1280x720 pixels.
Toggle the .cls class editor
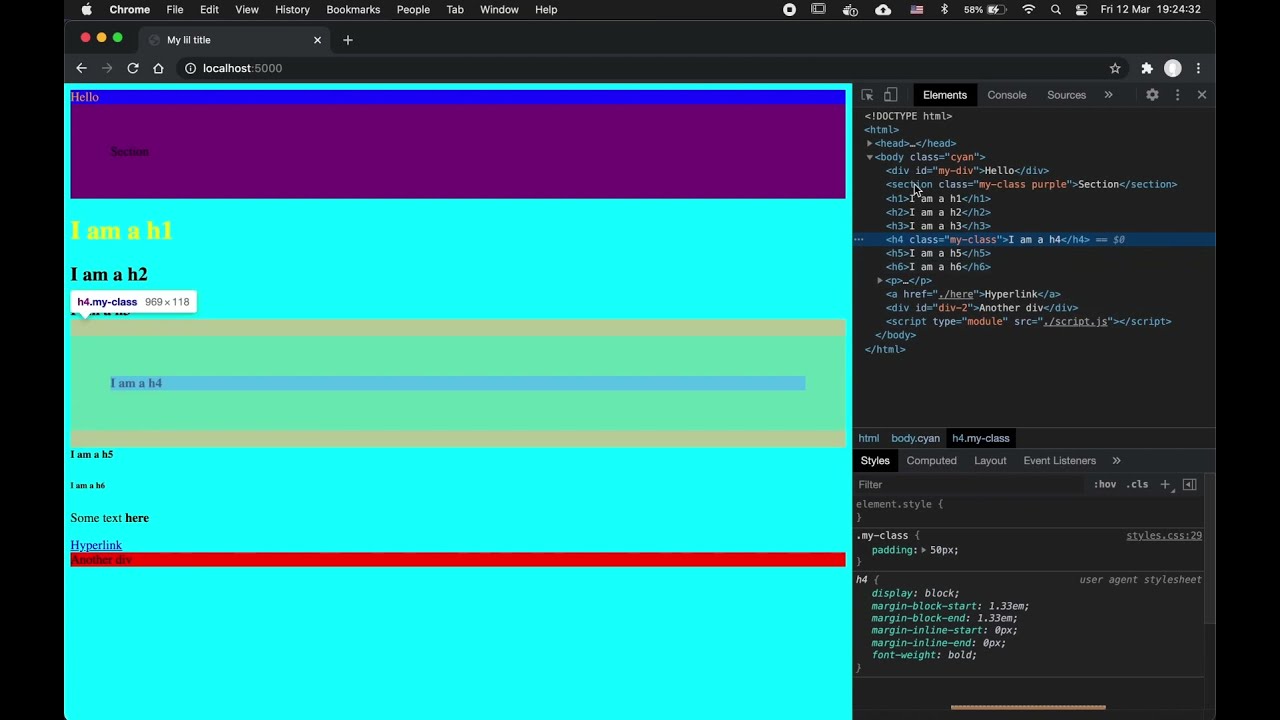pos(1138,484)
